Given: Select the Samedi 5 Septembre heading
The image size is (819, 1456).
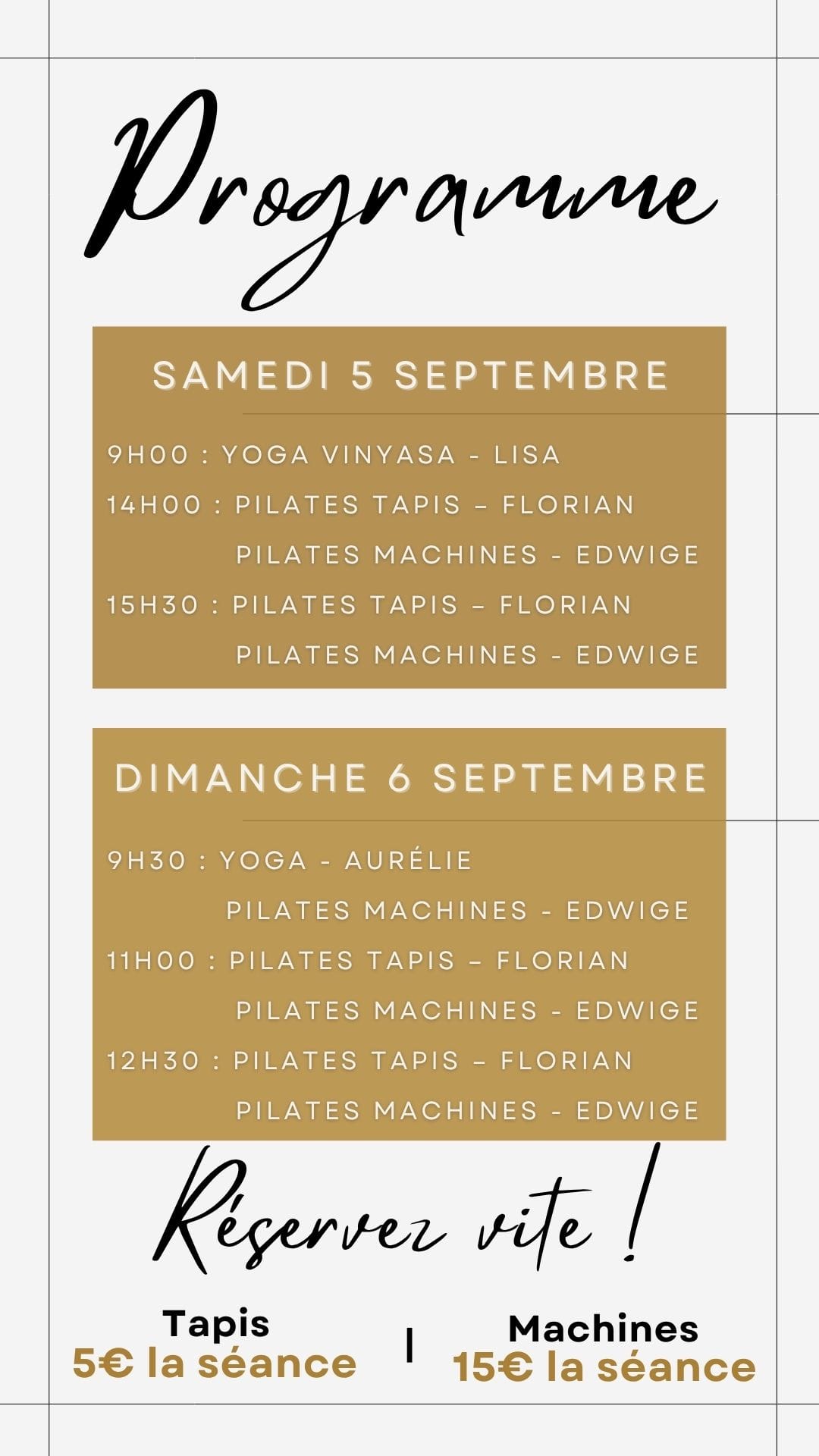Looking at the screenshot, I should click(411, 375).
